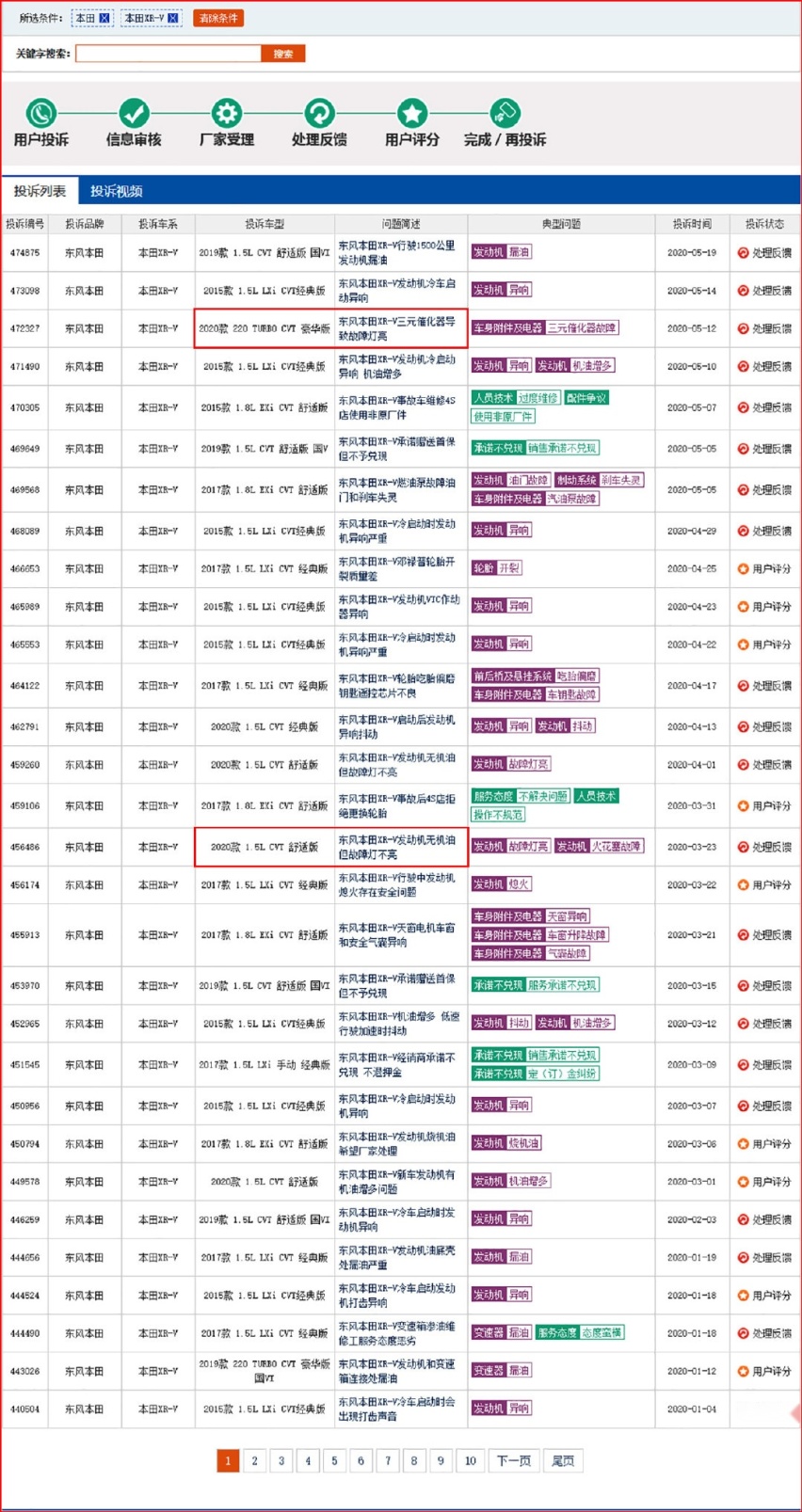
Task: Open complaint 东风本田XR-V三元催化器导致故障灯亮
Action: pyautogui.click(x=396, y=329)
